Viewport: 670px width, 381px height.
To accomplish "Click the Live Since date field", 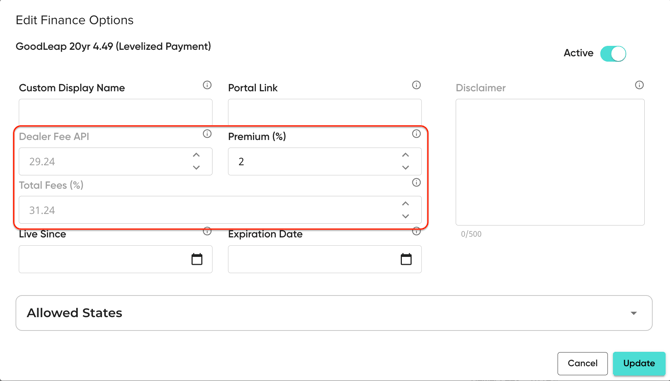I will (115, 259).
